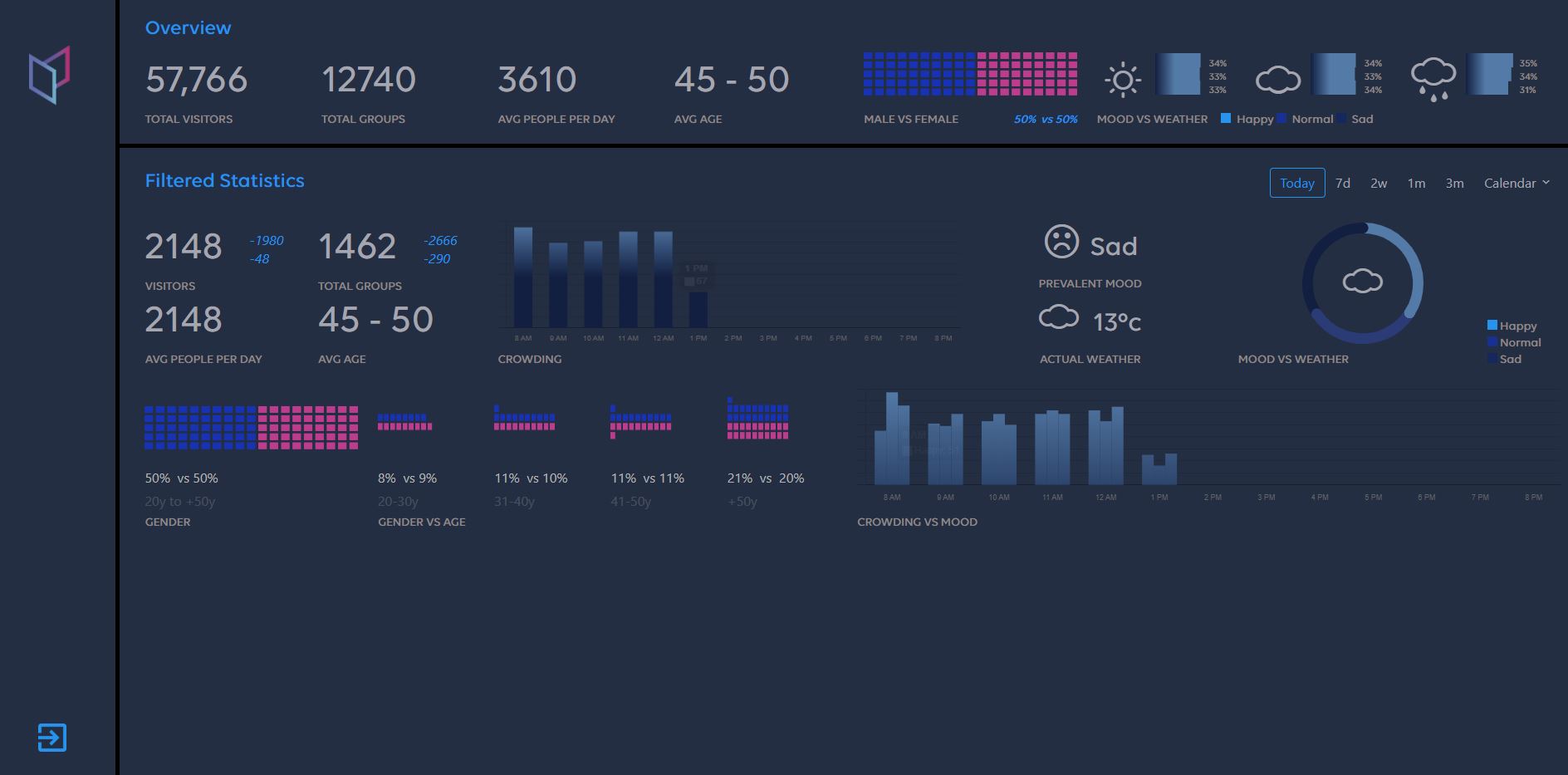This screenshot has width=1568, height=775.
Task: Click the cloud weather icon in Overview
Action: click(x=1277, y=81)
